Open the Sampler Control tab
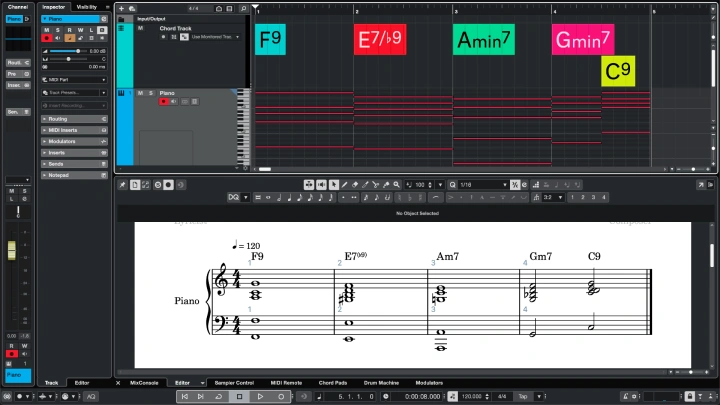The image size is (720, 405). pos(234,383)
